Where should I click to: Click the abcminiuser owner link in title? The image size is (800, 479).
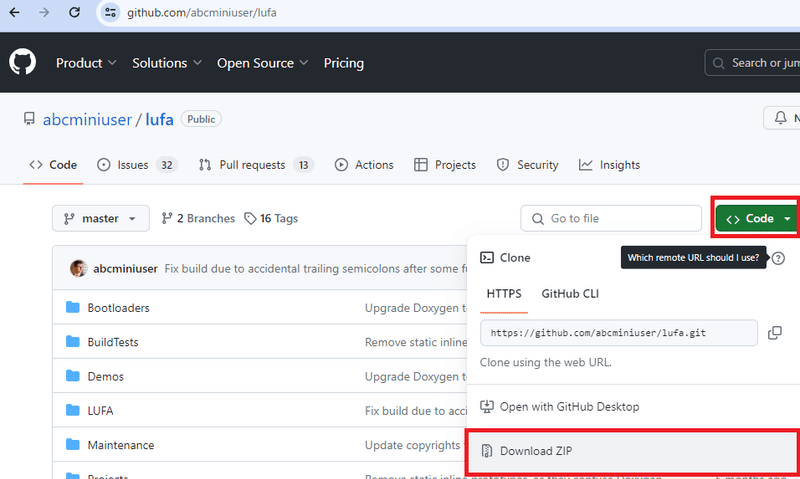click(87, 119)
